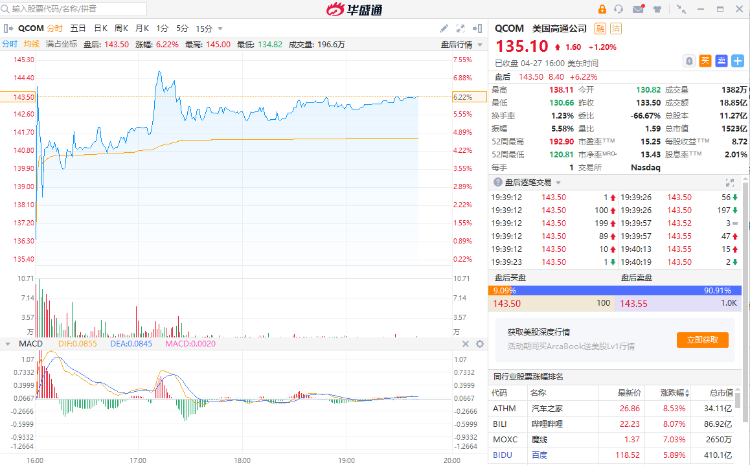Click the QCOM ticker in chart header
This screenshot has width=750, height=465.
[31, 29]
